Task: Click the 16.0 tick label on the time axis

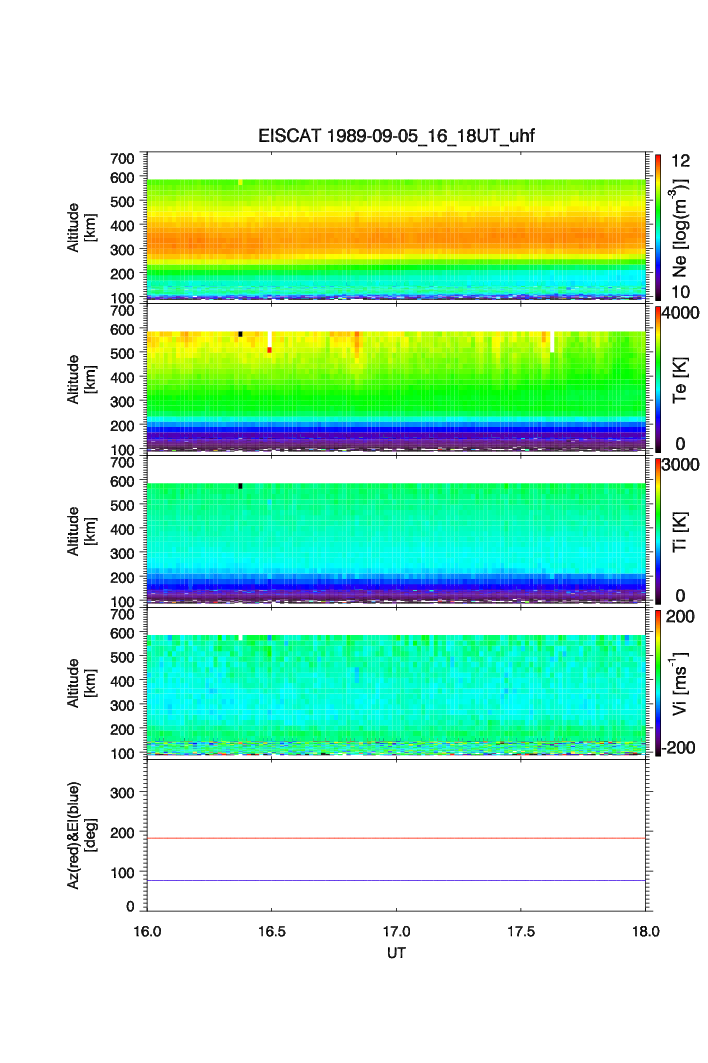Action: [x=148, y=930]
